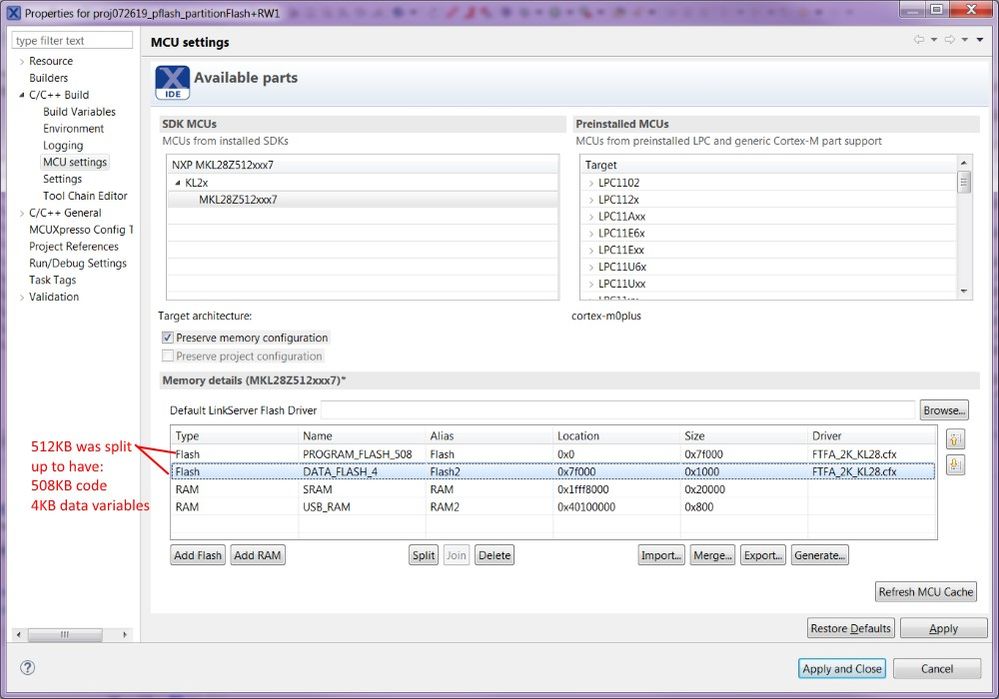Toggle Preserve project configuration checkbox
999x699 pixels.
pos(168,356)
